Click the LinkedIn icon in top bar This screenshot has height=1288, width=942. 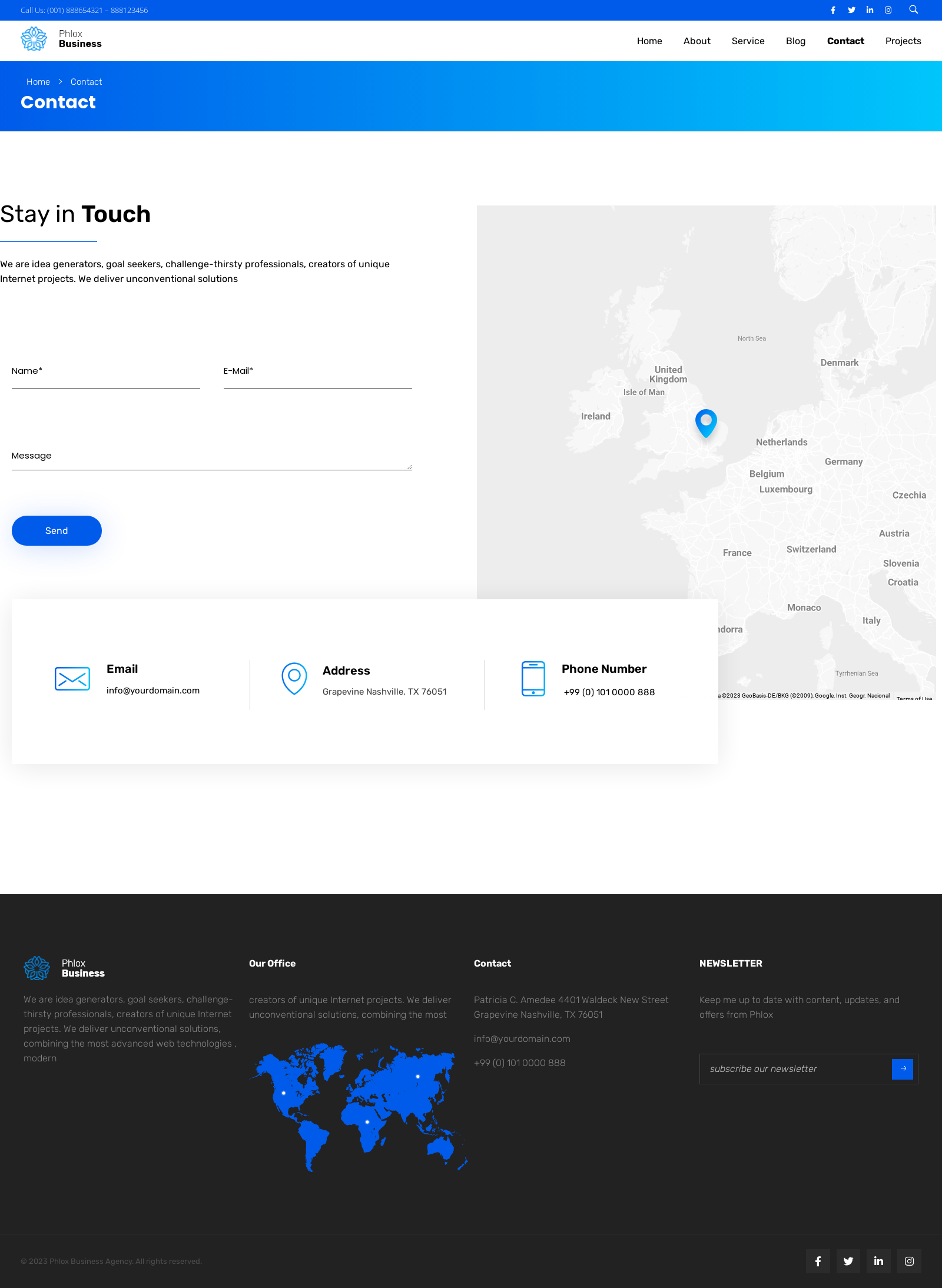(870, 10)
